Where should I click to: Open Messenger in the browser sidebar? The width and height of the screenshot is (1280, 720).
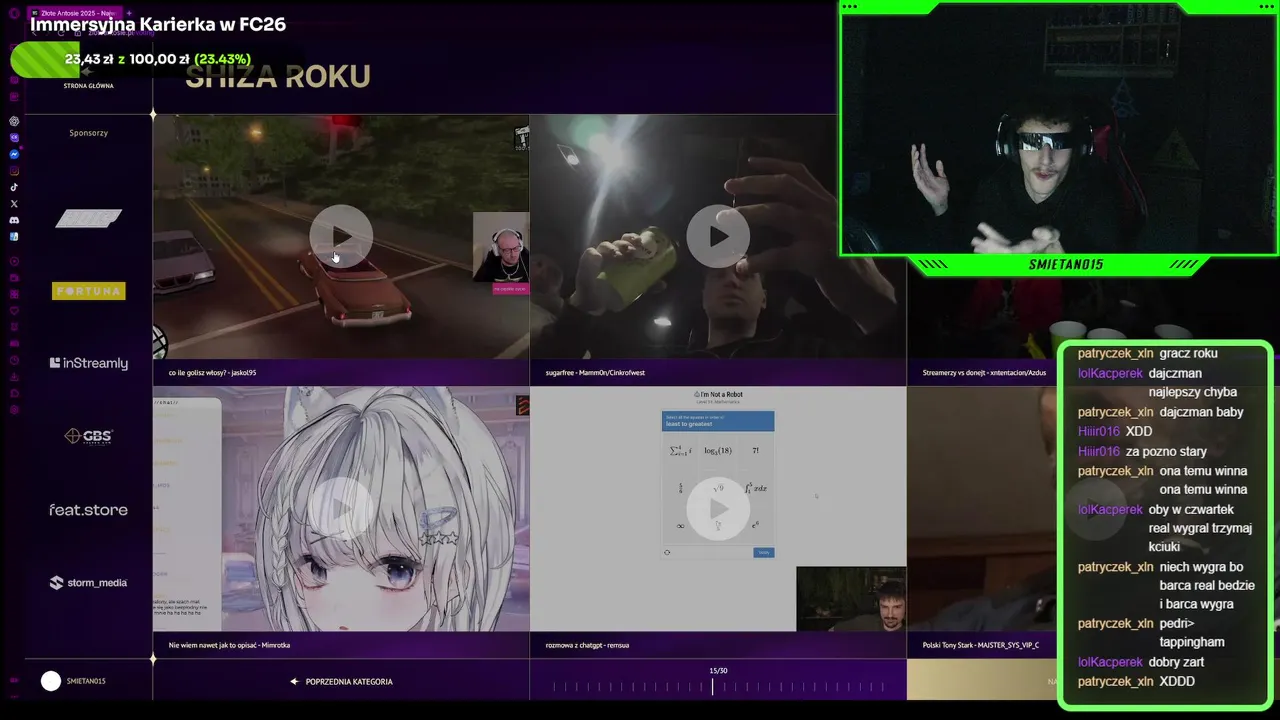14,154
